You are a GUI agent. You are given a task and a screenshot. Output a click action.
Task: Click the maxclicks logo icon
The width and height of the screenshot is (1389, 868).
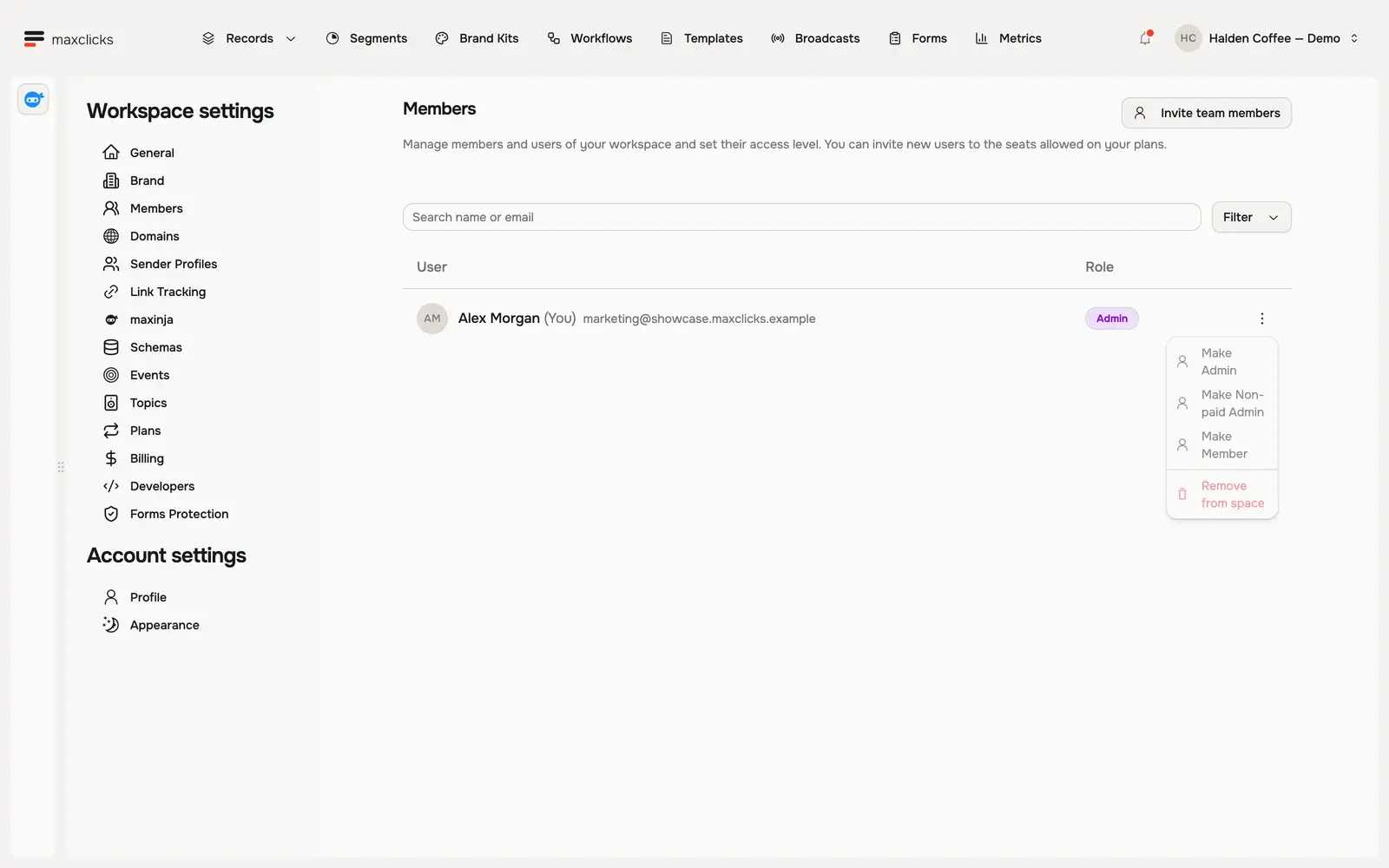point(34,38)
